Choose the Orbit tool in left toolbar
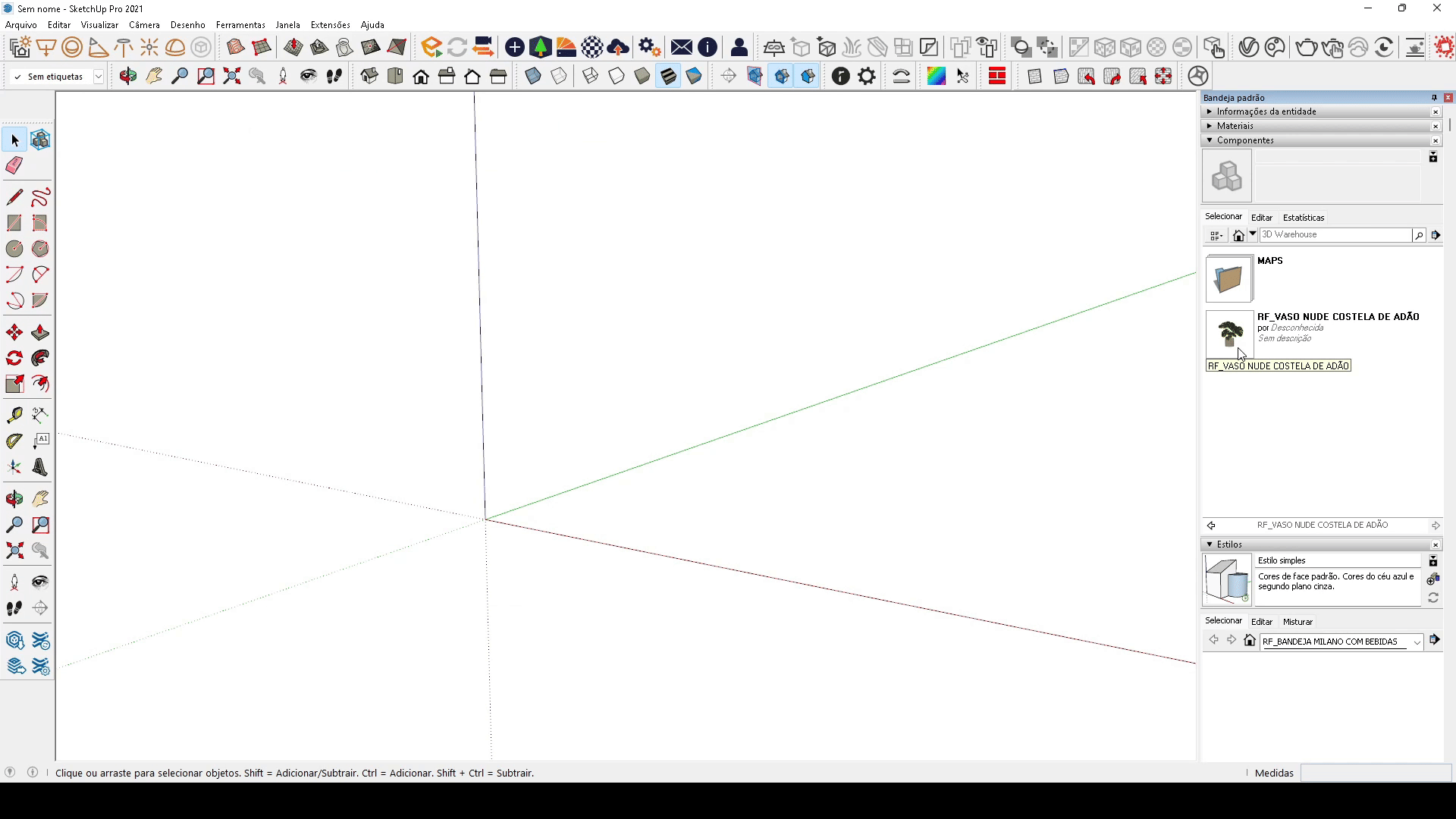Image resolution: width=1456 pixels, height=819 pixels. (x=14, y=499)
